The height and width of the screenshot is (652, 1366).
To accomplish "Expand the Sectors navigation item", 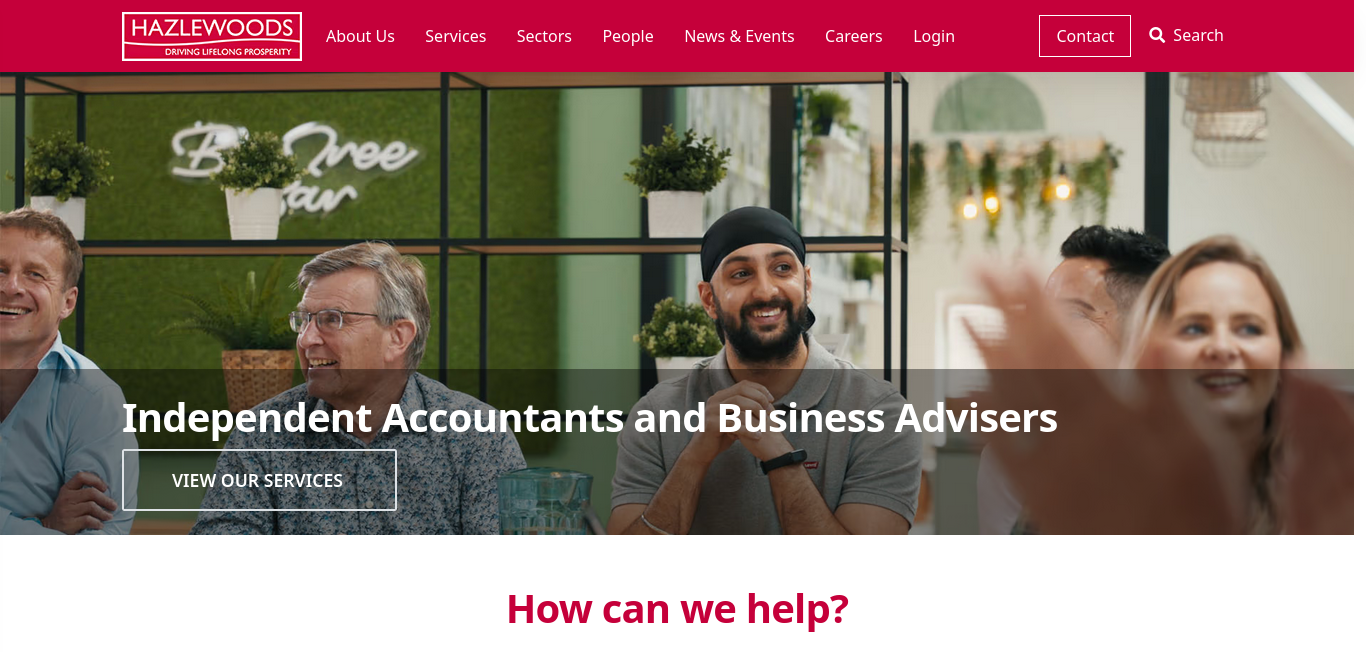I will click(x=544, y=36).
